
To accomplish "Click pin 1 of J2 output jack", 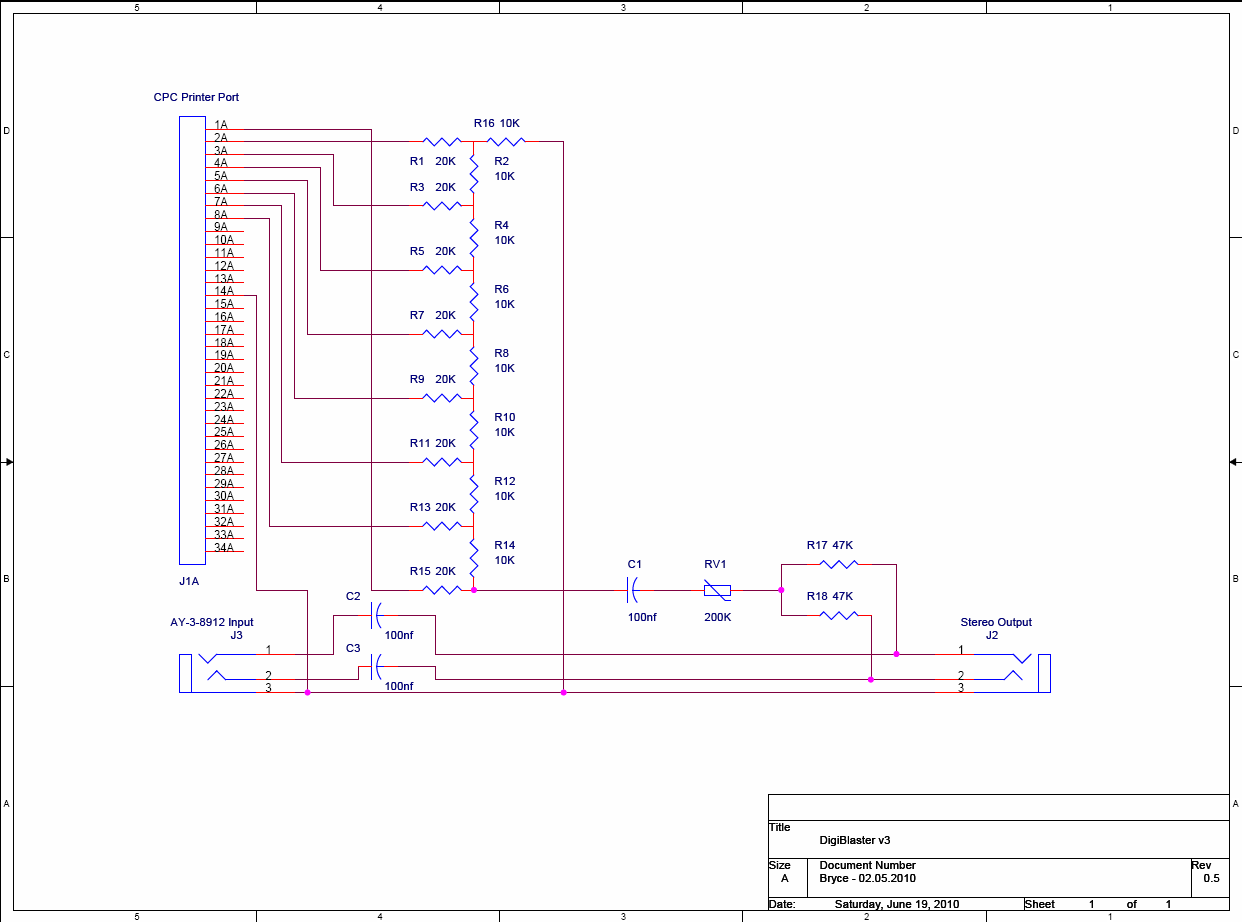I will click(x=961, y=649).
